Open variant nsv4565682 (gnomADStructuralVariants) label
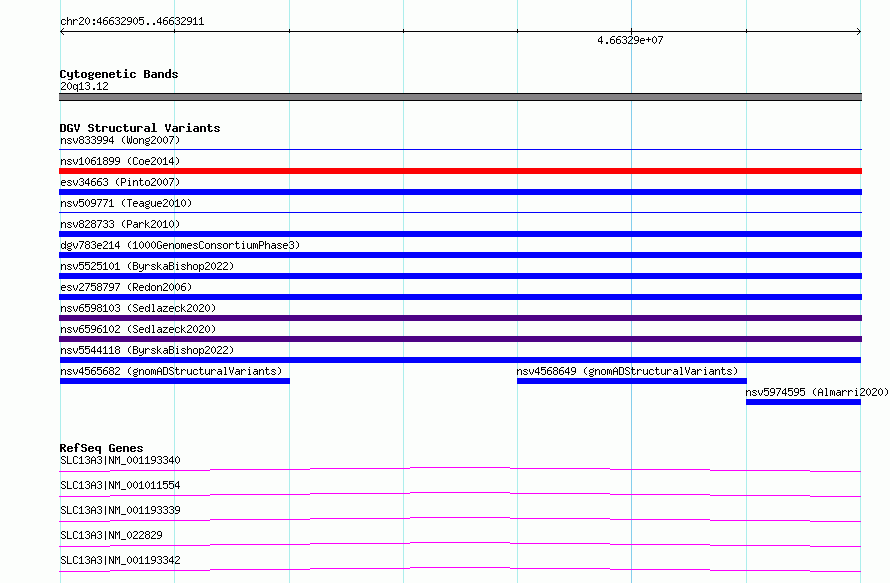This screenshot has height=583, width=890. tap(171, 371)
